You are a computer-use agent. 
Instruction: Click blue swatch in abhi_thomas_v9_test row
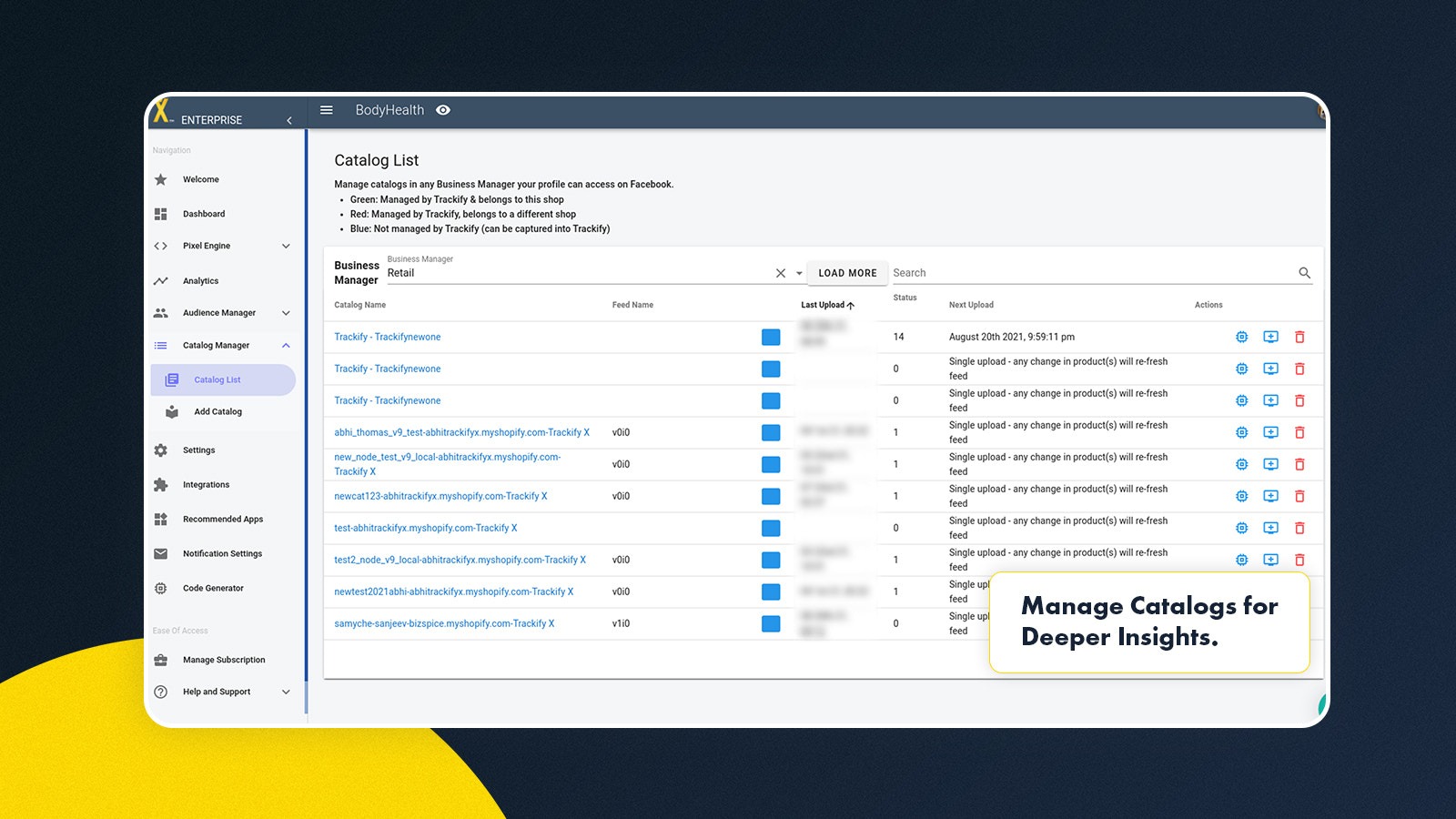(x=771, y=432)
